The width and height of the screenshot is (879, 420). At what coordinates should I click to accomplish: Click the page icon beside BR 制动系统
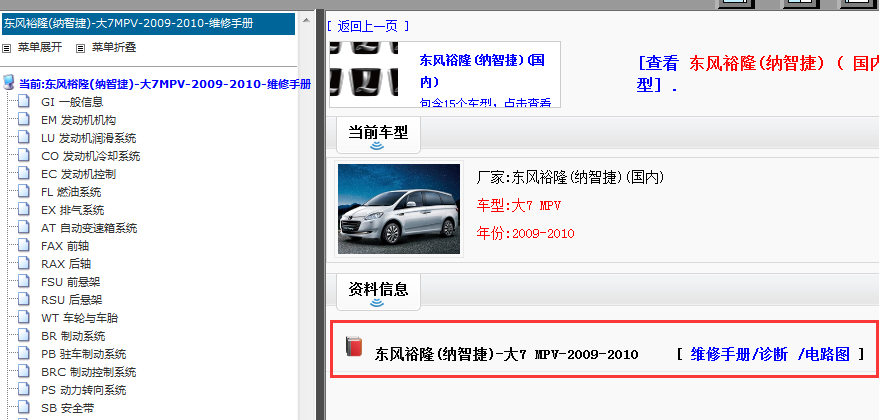click(x=23, y=336)
